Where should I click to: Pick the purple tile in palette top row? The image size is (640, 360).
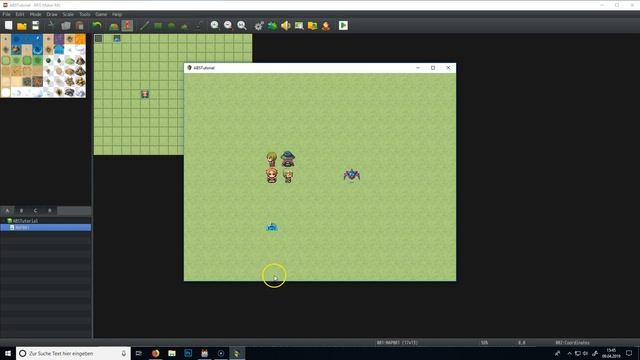(59, 39)
